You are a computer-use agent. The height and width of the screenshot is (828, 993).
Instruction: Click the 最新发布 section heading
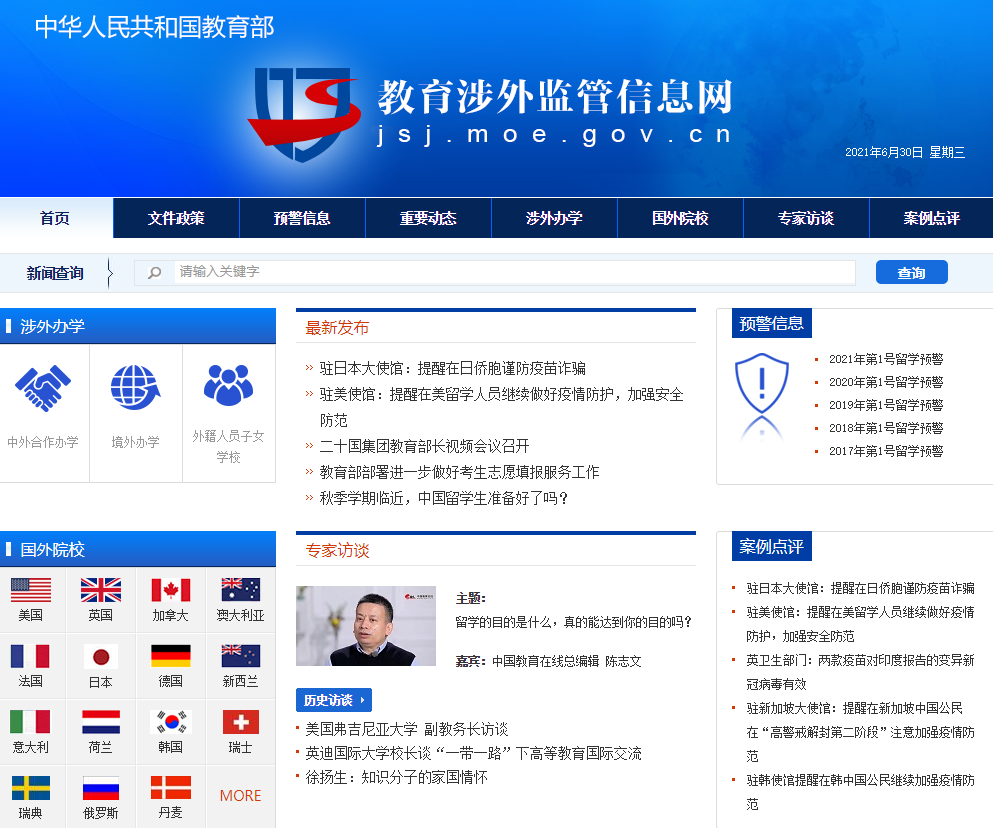[337, 328]
